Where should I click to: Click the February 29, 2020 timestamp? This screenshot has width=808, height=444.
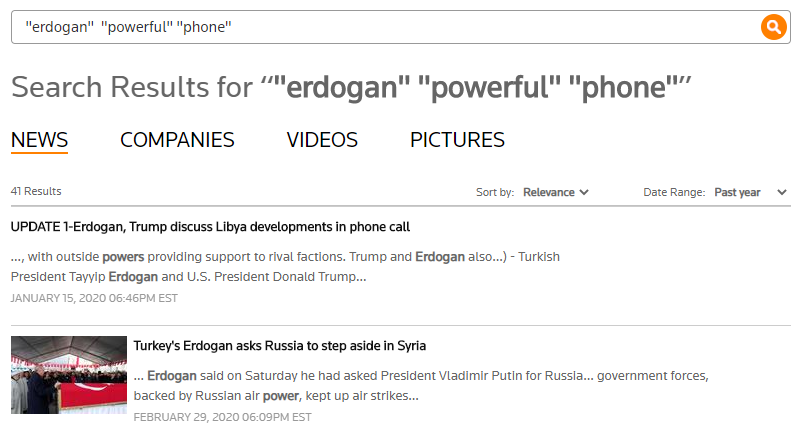(223, 417)
